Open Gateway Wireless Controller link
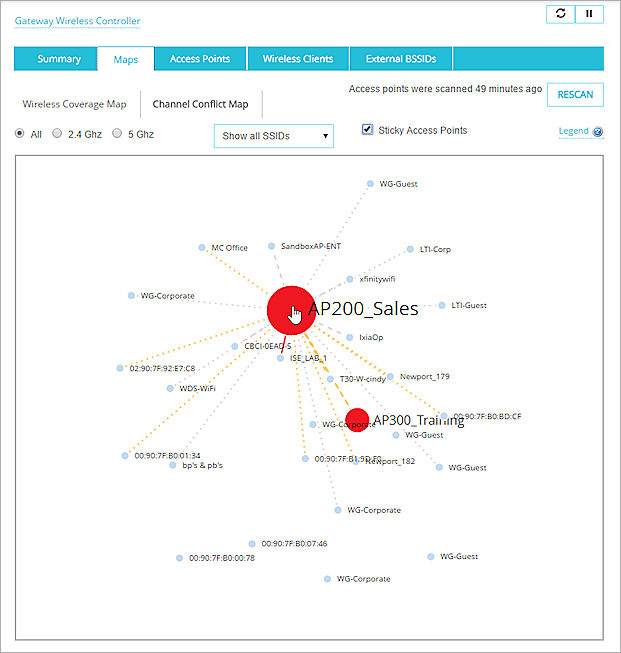Screen dimensions: 621x653 click(x=77, y=20)
